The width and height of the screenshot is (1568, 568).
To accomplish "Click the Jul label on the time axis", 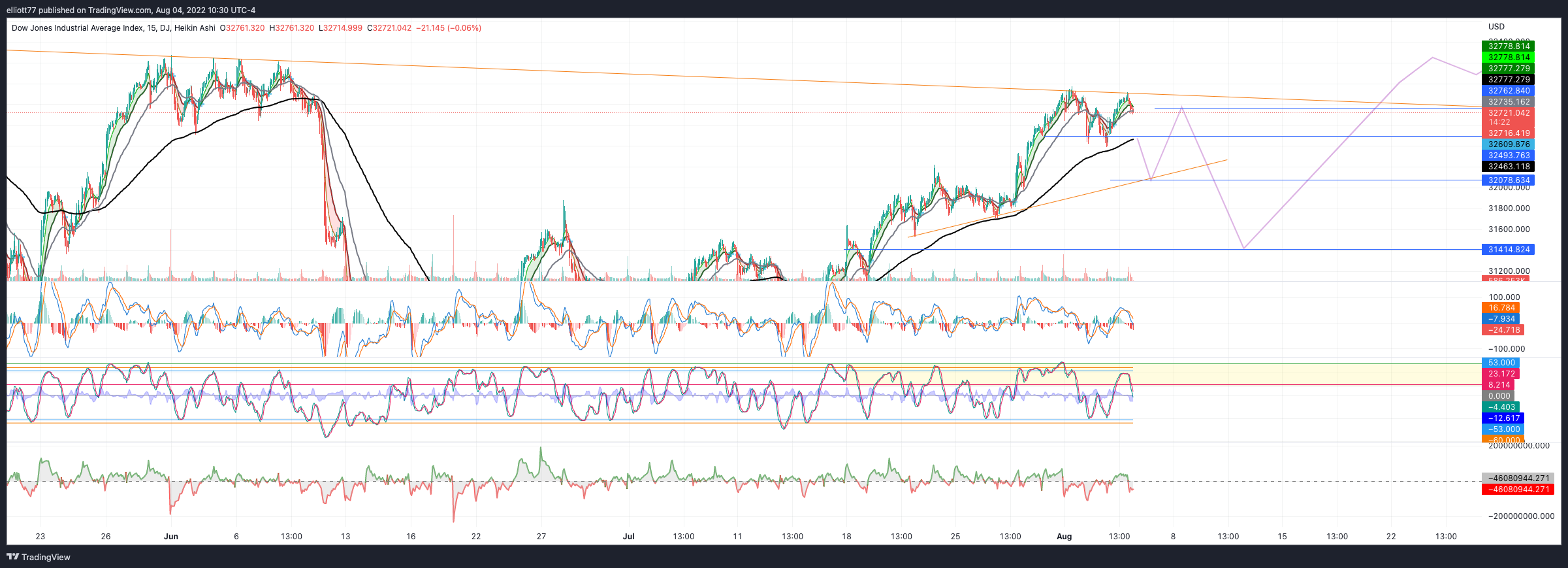I will [x=628, y=537].
